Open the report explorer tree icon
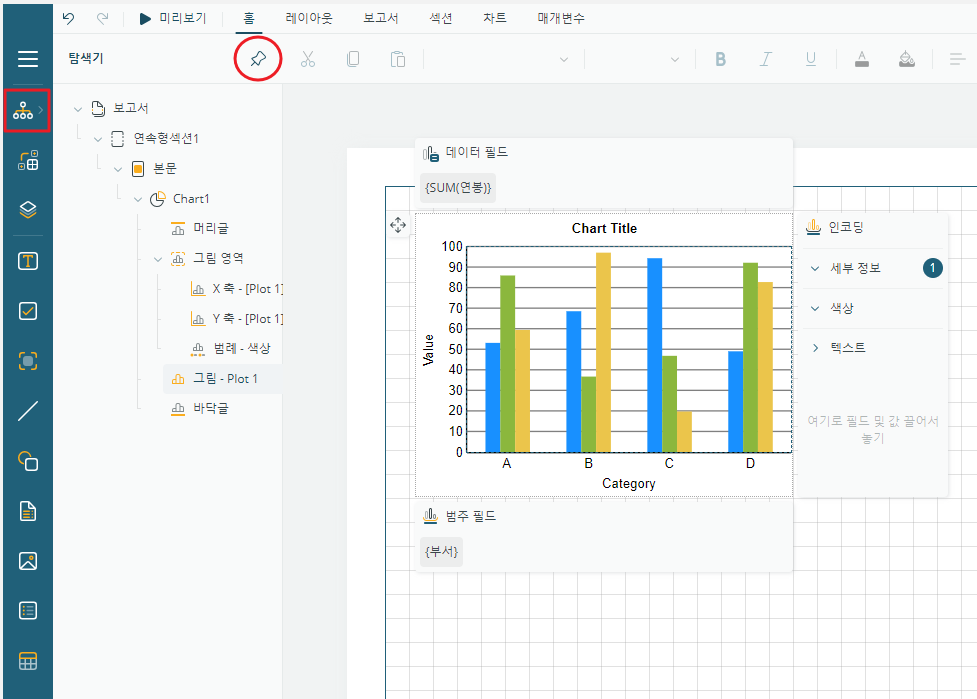This screenshot has width=977, height=699. (23, 111)
